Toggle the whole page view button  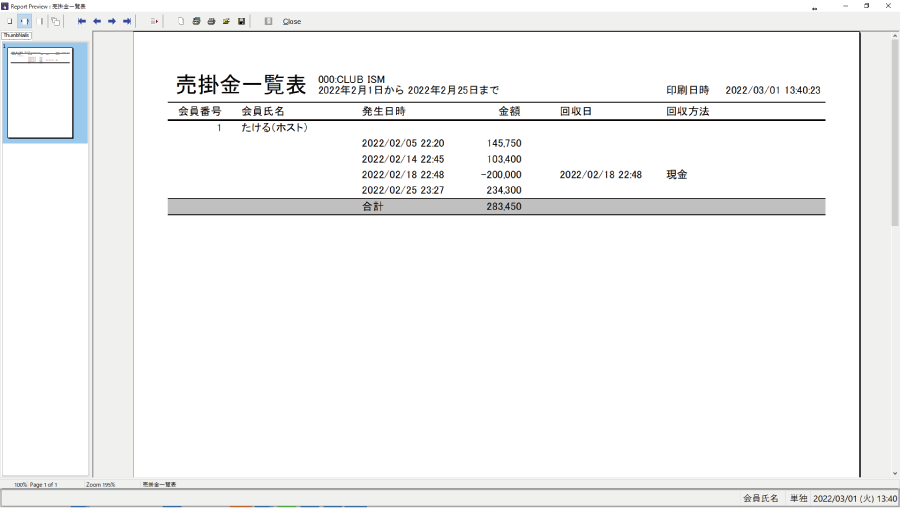tap(9, 21)
